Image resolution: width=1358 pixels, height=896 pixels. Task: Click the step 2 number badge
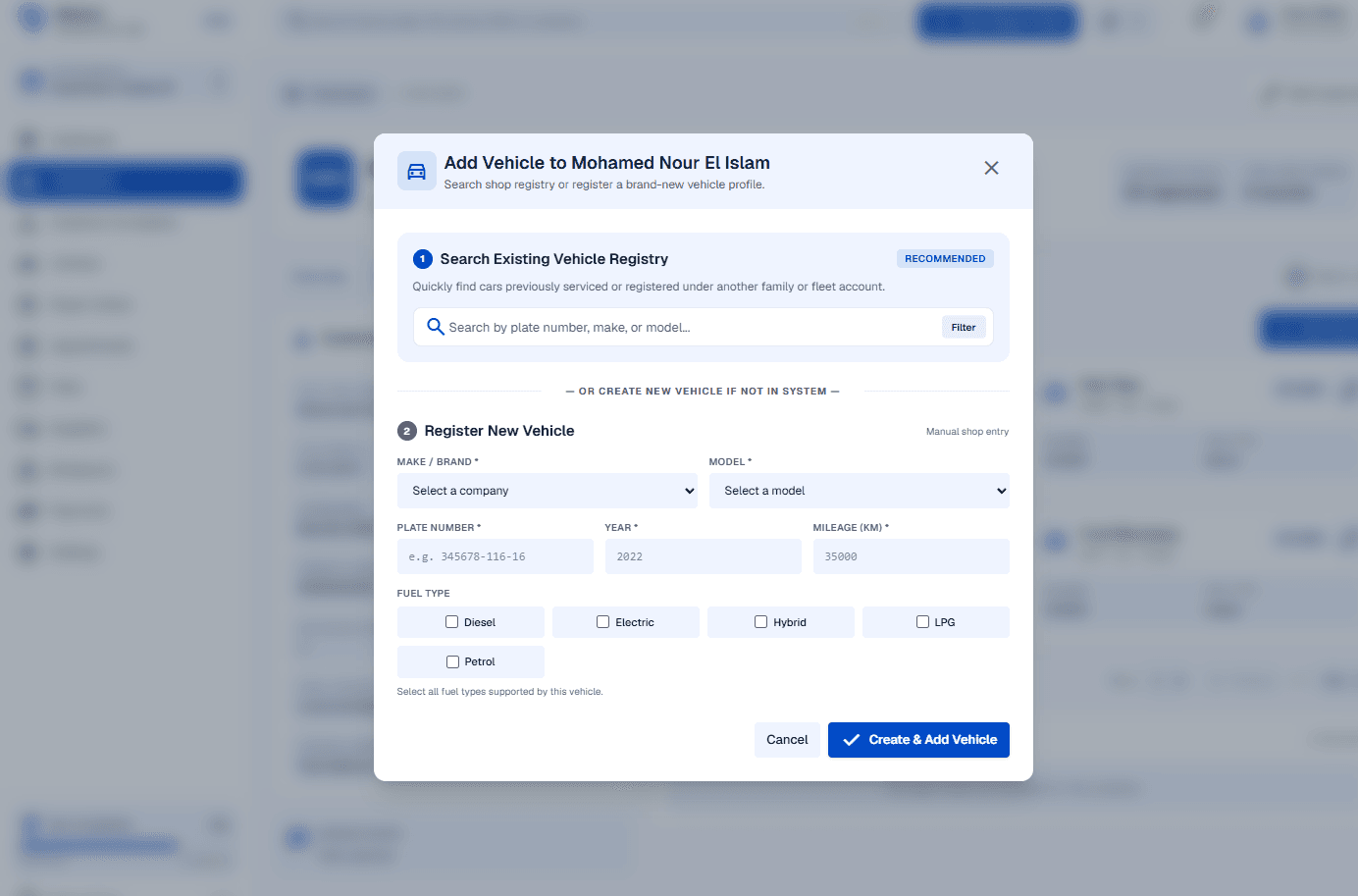tap(407, 431)
